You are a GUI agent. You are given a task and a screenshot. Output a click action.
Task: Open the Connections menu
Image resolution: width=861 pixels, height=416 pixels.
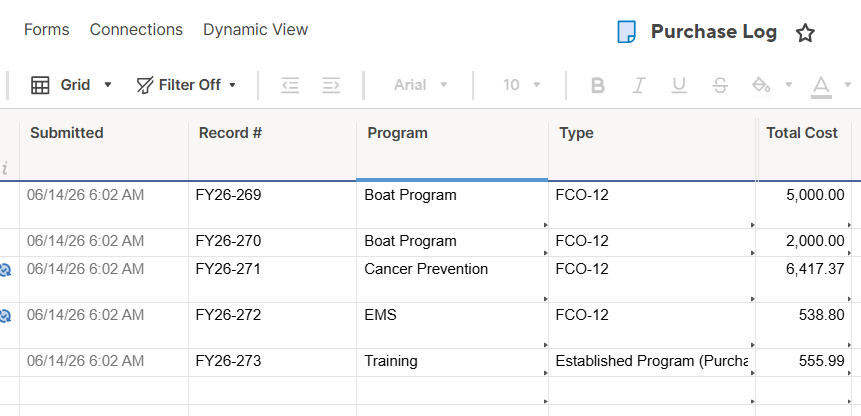[x=136, y=30]
